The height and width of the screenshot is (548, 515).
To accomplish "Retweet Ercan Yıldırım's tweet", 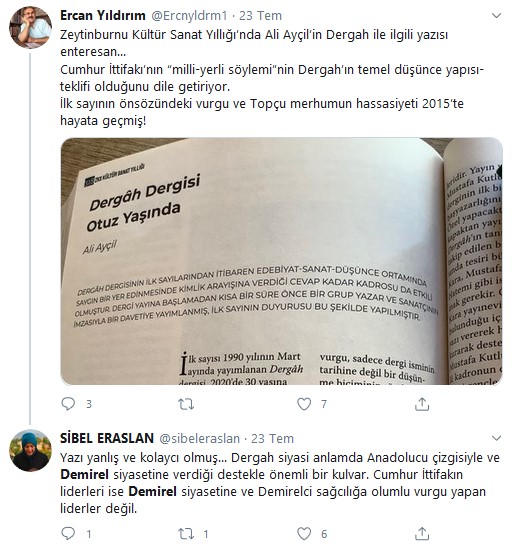I will tap(186, 404).
